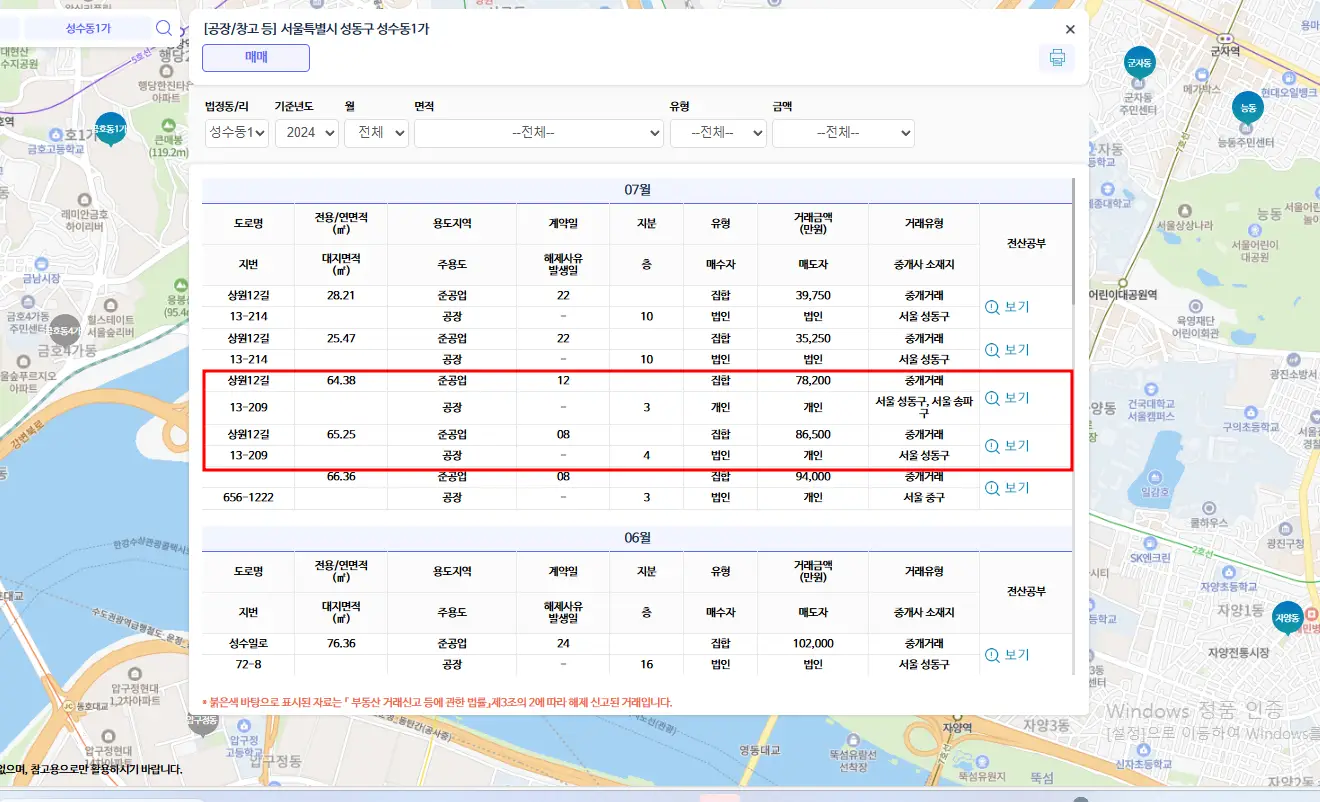Open the 법정동/리 dropdown
1320x802 pixels.
click(237, 132)
